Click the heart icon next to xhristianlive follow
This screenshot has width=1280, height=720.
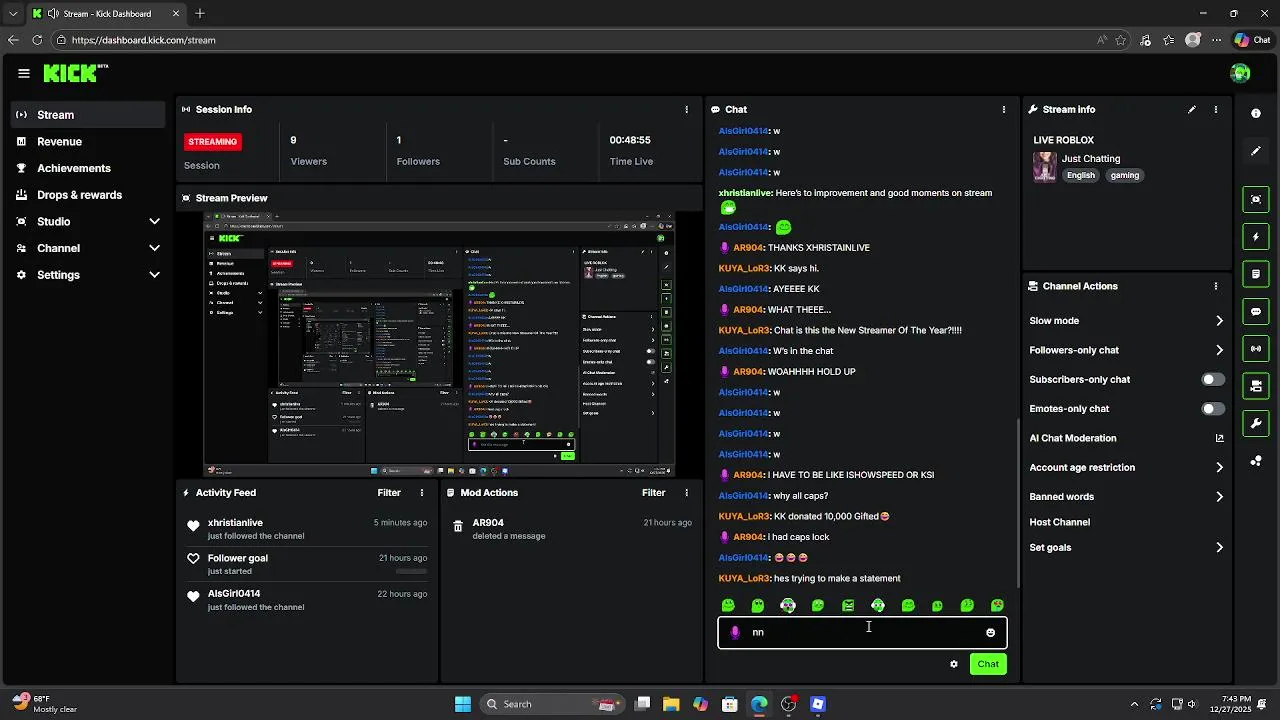[194, 526]
